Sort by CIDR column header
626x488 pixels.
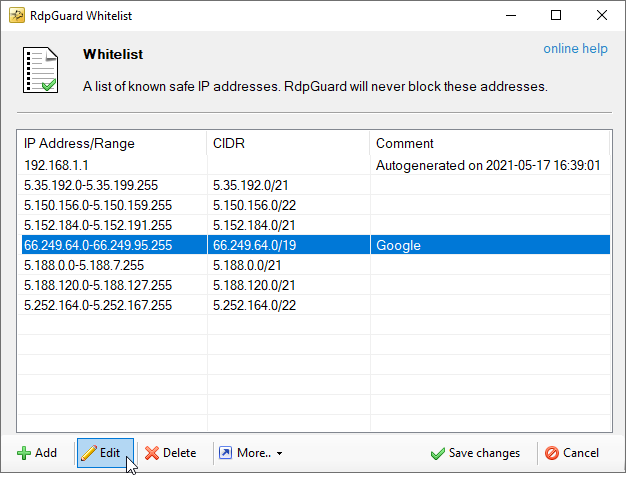288,143
